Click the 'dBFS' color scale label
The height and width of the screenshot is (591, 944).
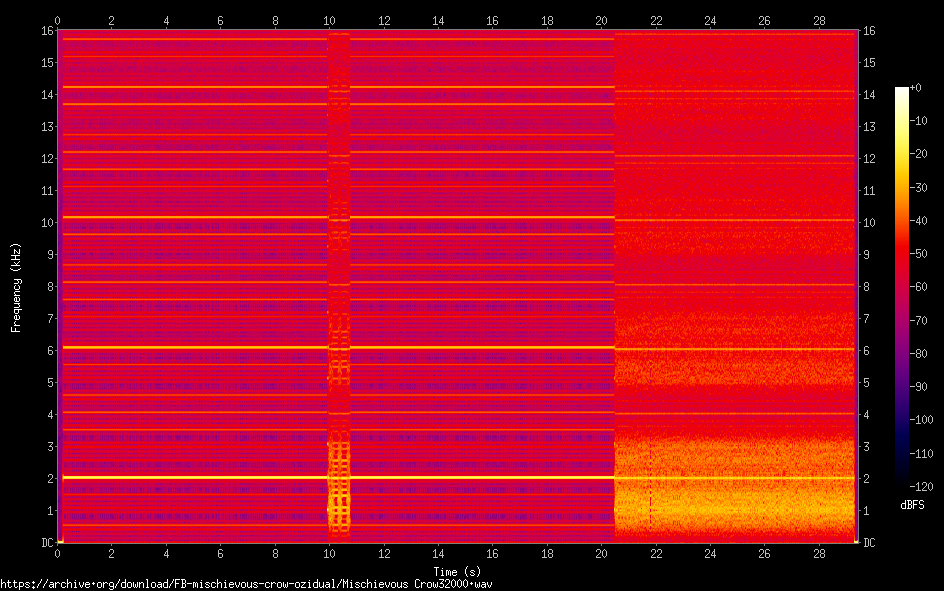[912, 505]
